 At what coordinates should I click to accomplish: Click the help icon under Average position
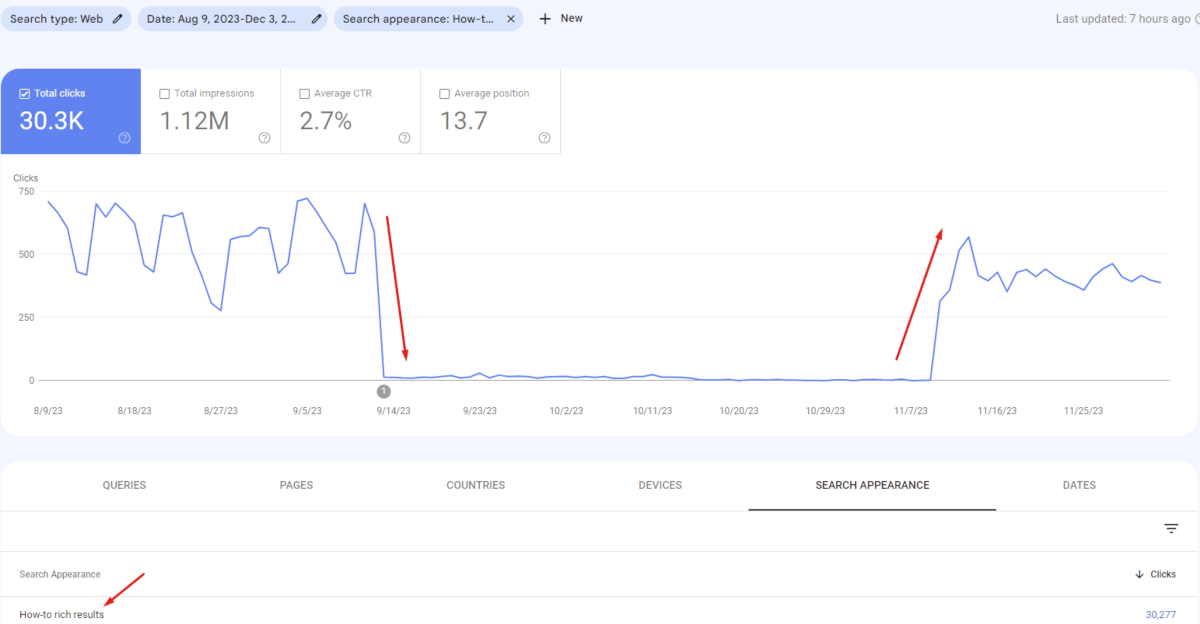[543, 137]
